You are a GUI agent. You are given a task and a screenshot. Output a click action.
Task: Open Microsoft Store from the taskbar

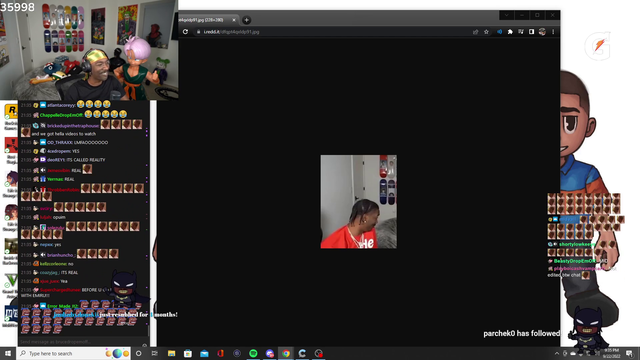tap(188, 353)
